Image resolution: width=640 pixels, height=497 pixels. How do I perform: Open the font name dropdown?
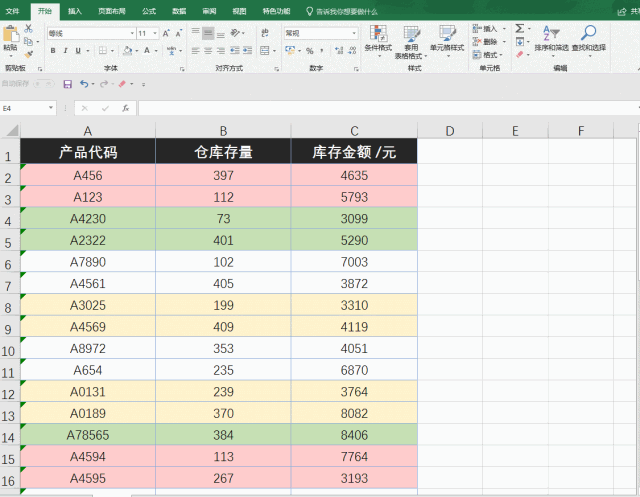pyautogui.click(x=132, y=33)
